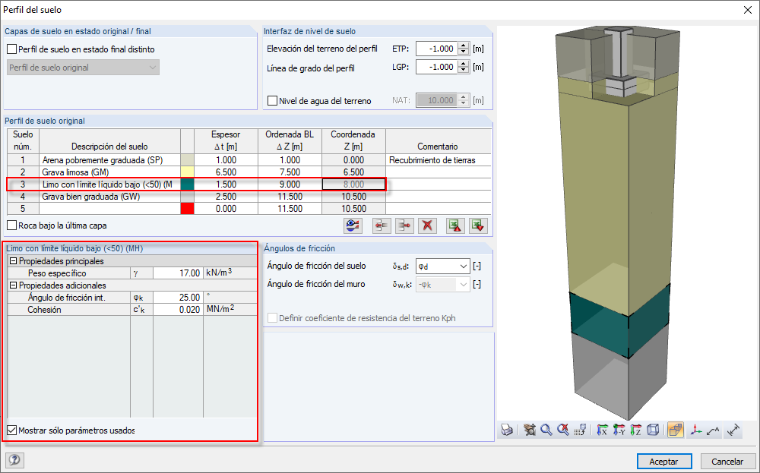This screenshot has height=473, width=760.
Task: Activate the zoom magnifier tool
Action: tap(546, 430)
